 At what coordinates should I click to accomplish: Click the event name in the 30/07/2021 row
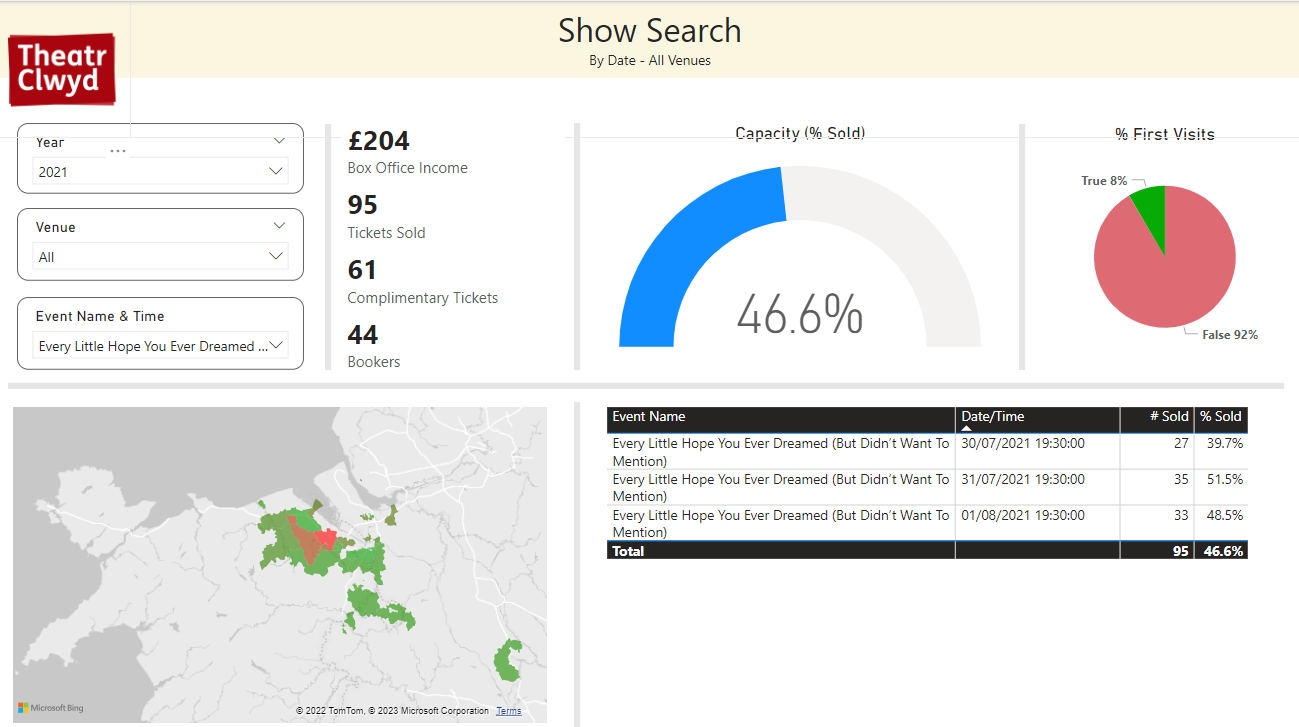781,452
